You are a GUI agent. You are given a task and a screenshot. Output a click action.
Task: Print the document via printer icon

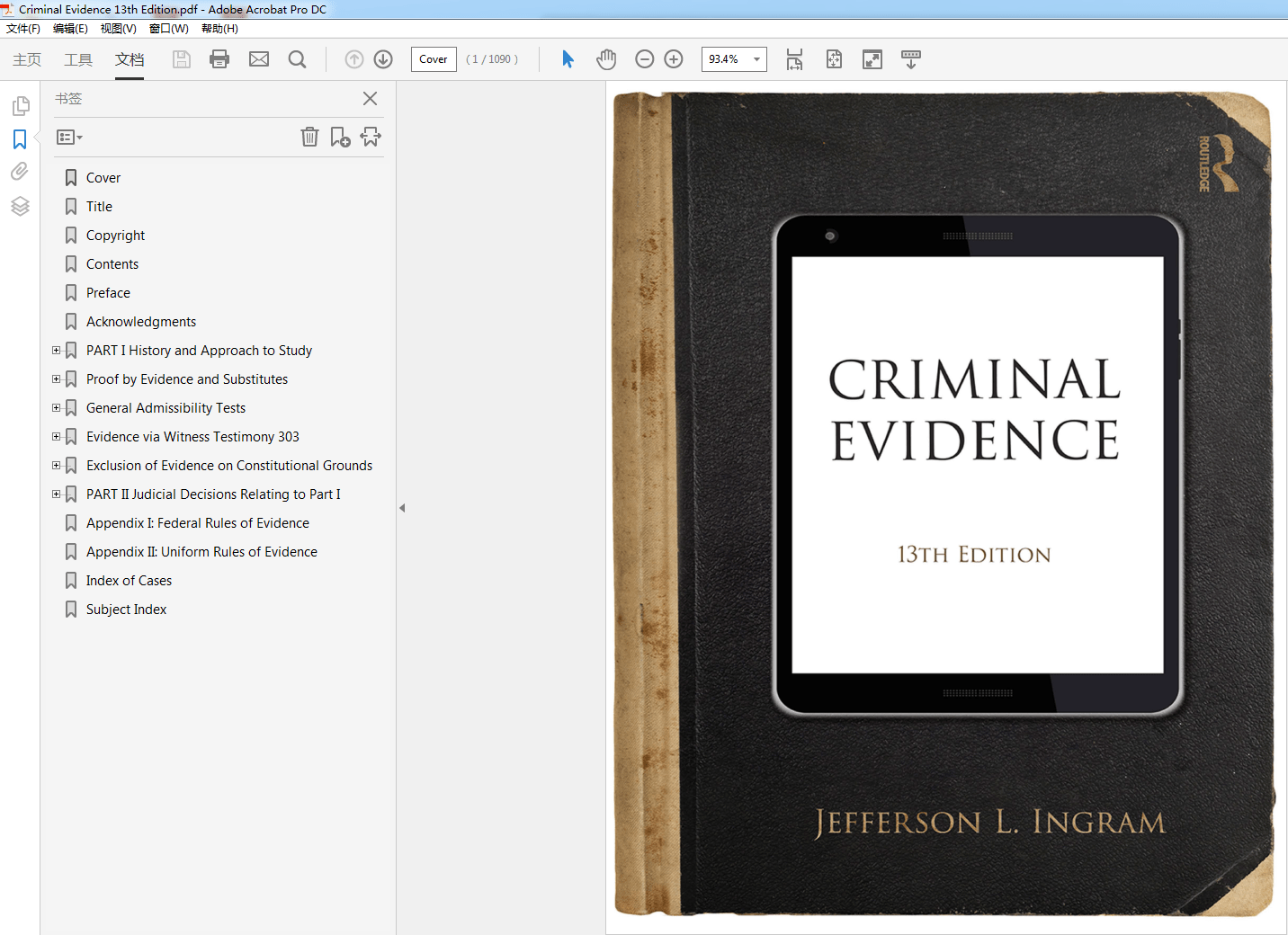coord(219,59)
